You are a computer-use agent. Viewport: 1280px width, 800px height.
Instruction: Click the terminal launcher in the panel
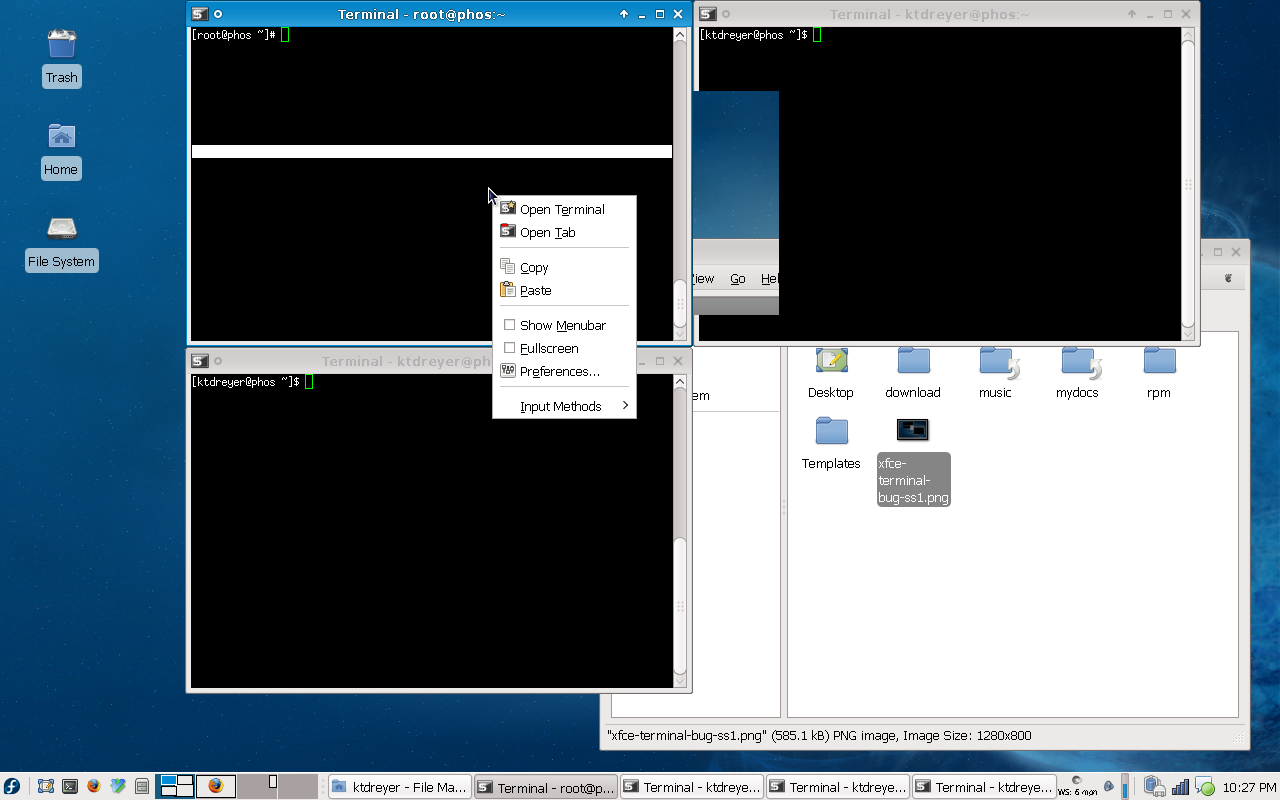click(x=70, y=786)
